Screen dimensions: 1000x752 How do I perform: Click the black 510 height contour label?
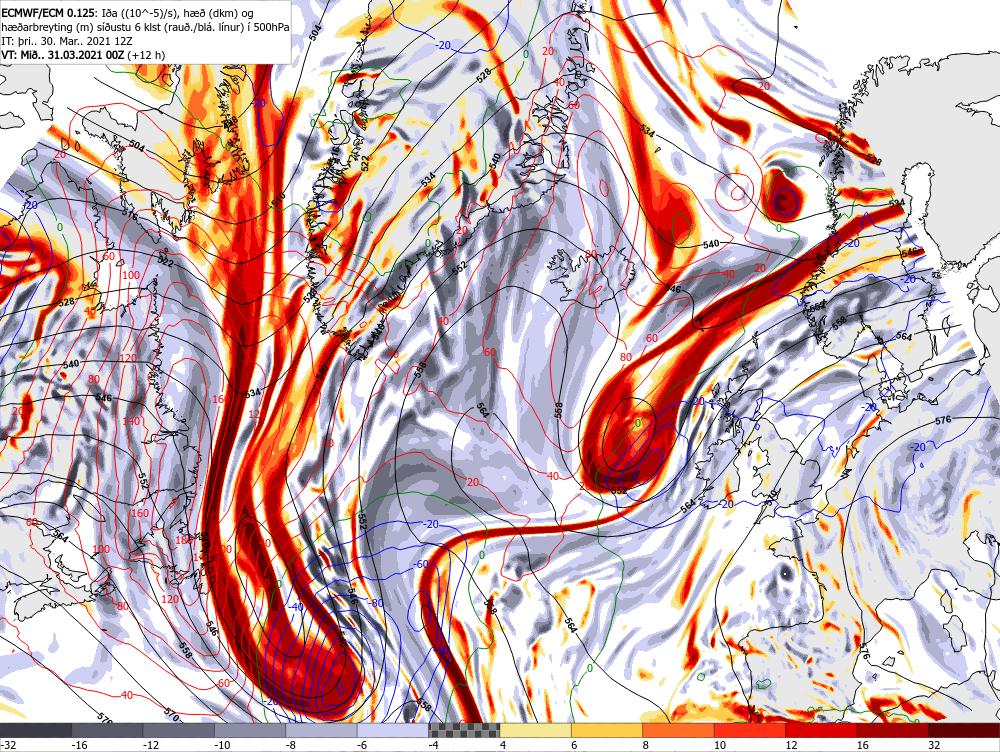point(278,202)
